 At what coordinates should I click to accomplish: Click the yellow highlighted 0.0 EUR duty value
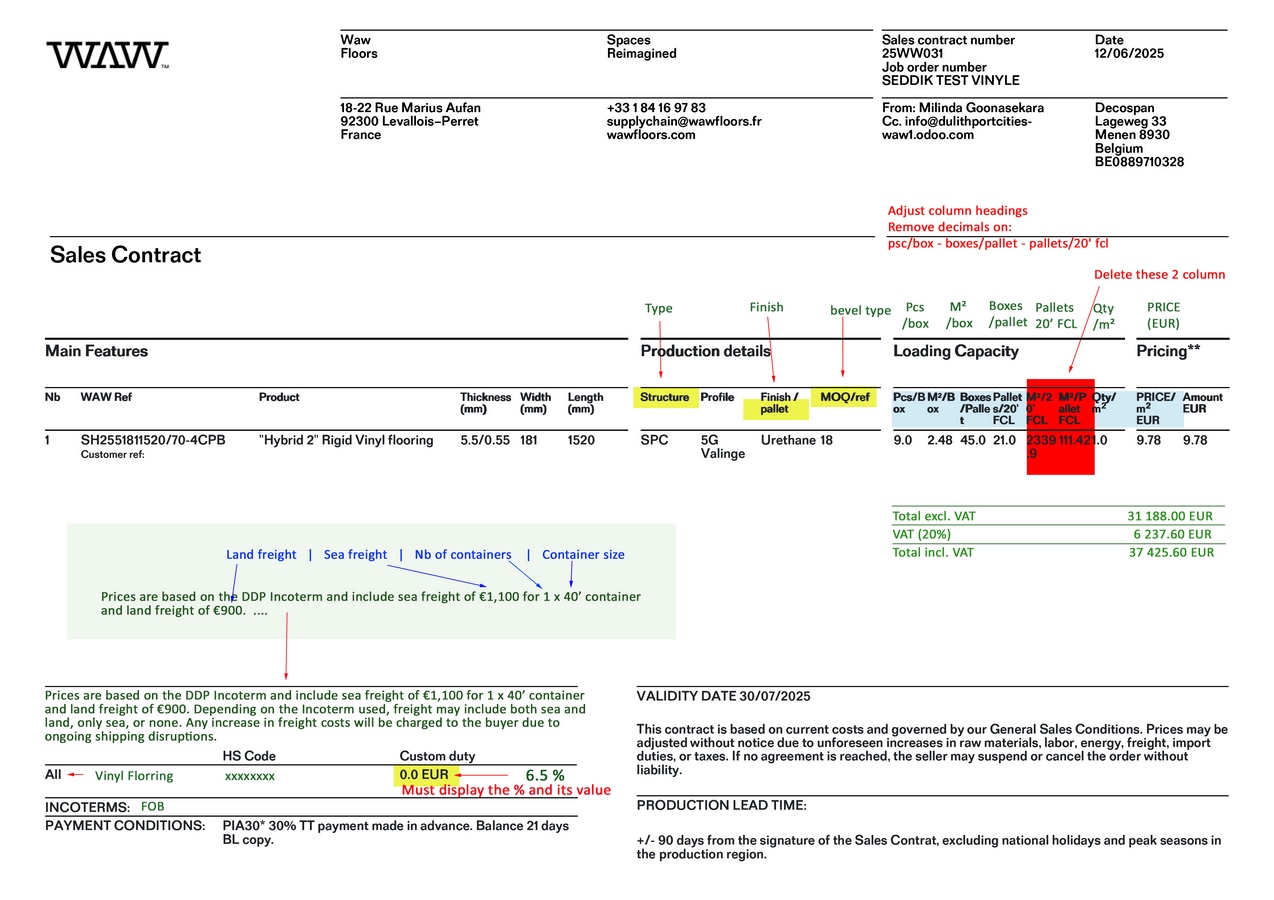424,775
